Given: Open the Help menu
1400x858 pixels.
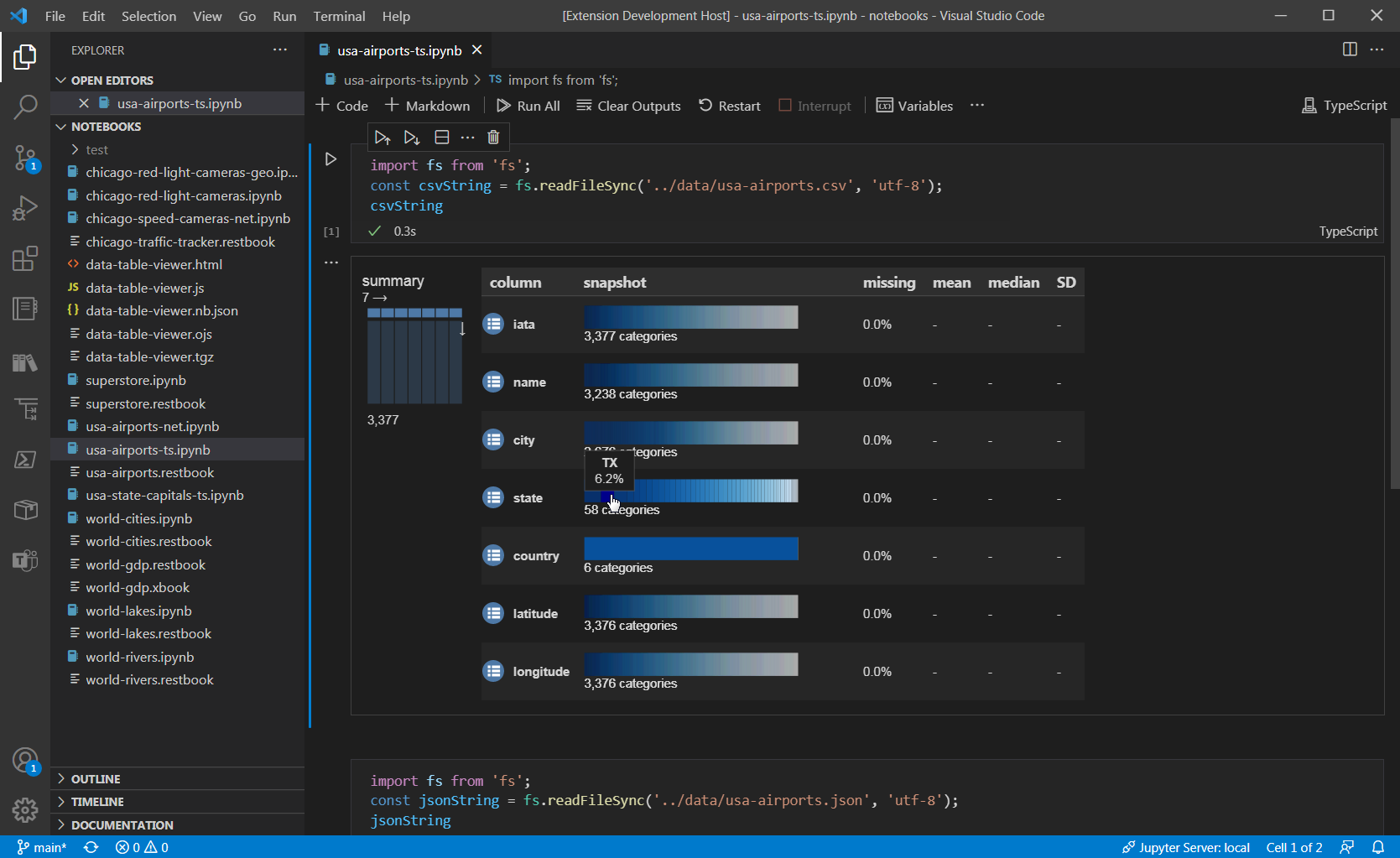Looking at the screenshot, I should 396,16.
